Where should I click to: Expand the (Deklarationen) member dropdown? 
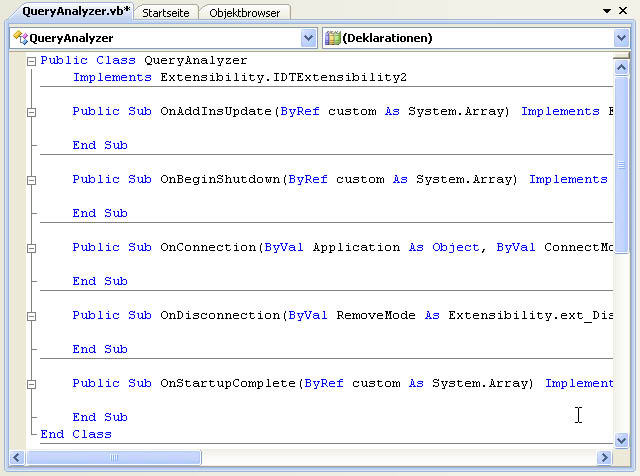click(x=621, y=38)
